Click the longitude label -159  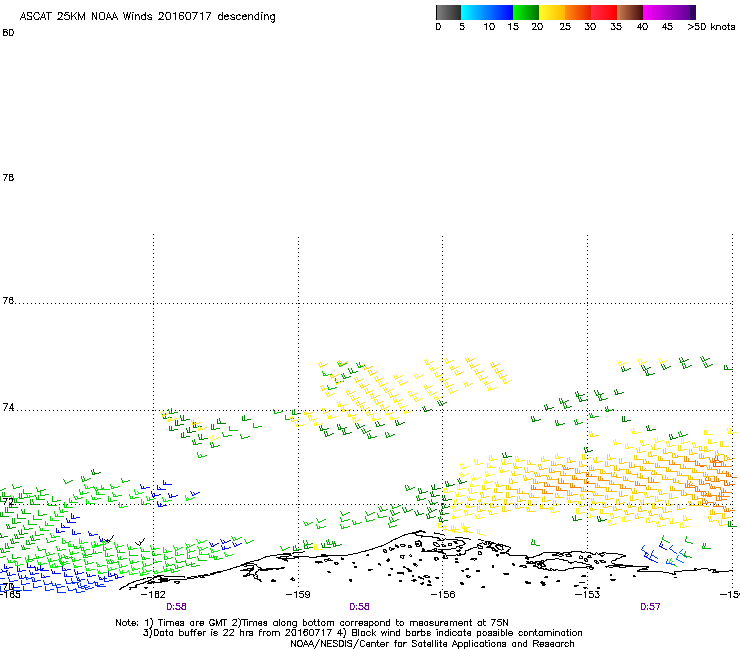[298, 595]
